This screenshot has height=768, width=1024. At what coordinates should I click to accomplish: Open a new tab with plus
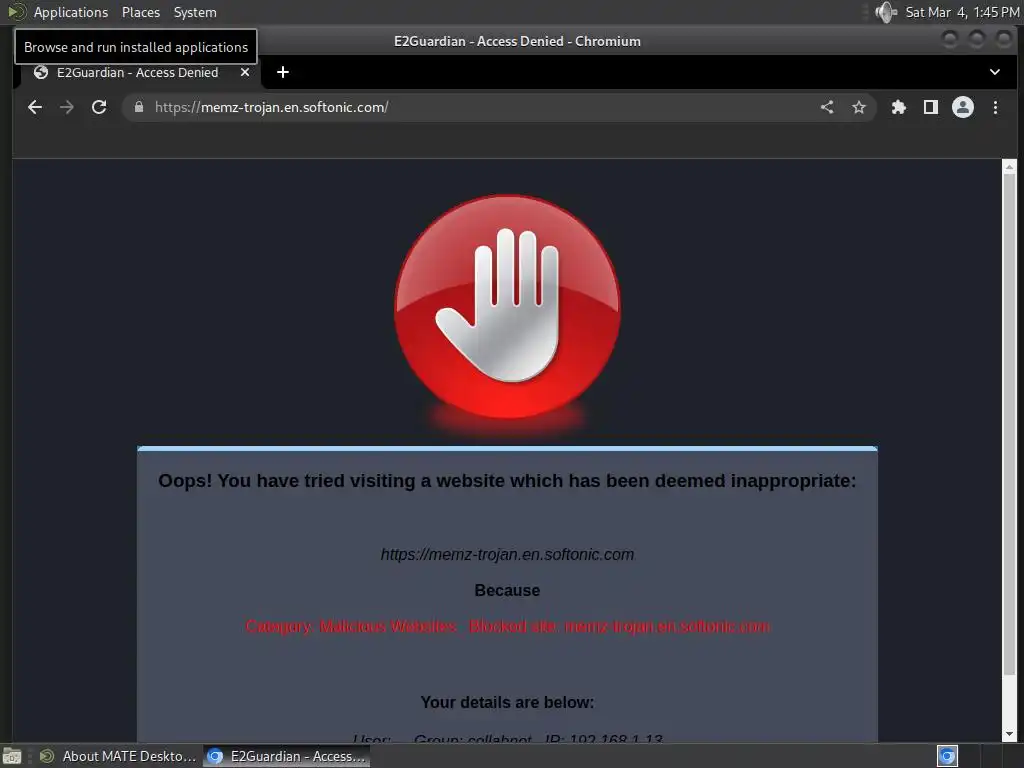pyautogui.click(x=283, y=72)
